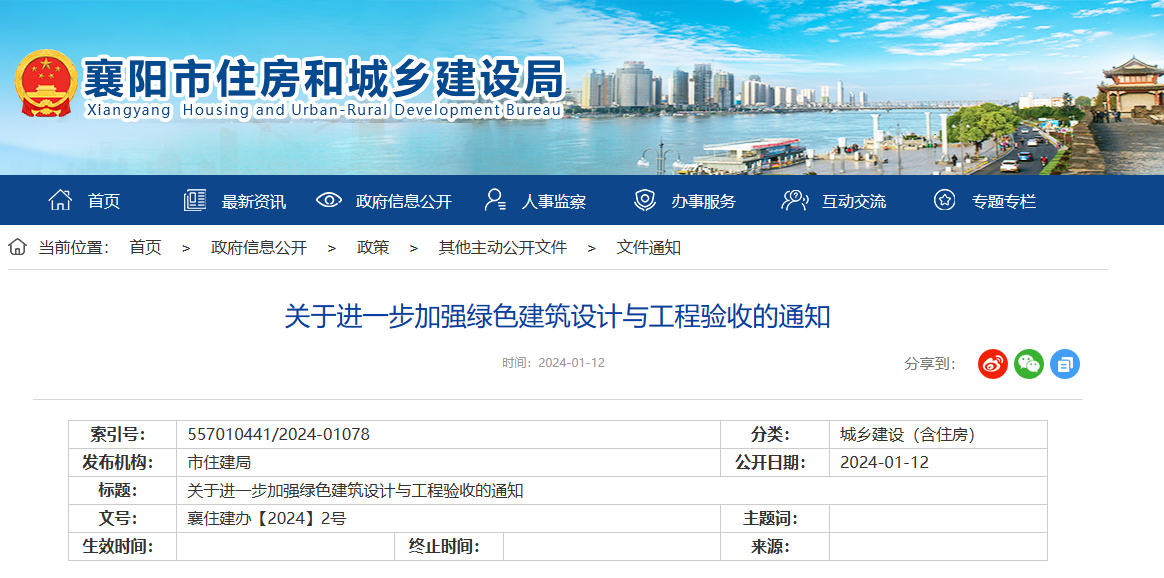
Task: Go to 首页 in breadcrumb trail
Action: [145, 247]
